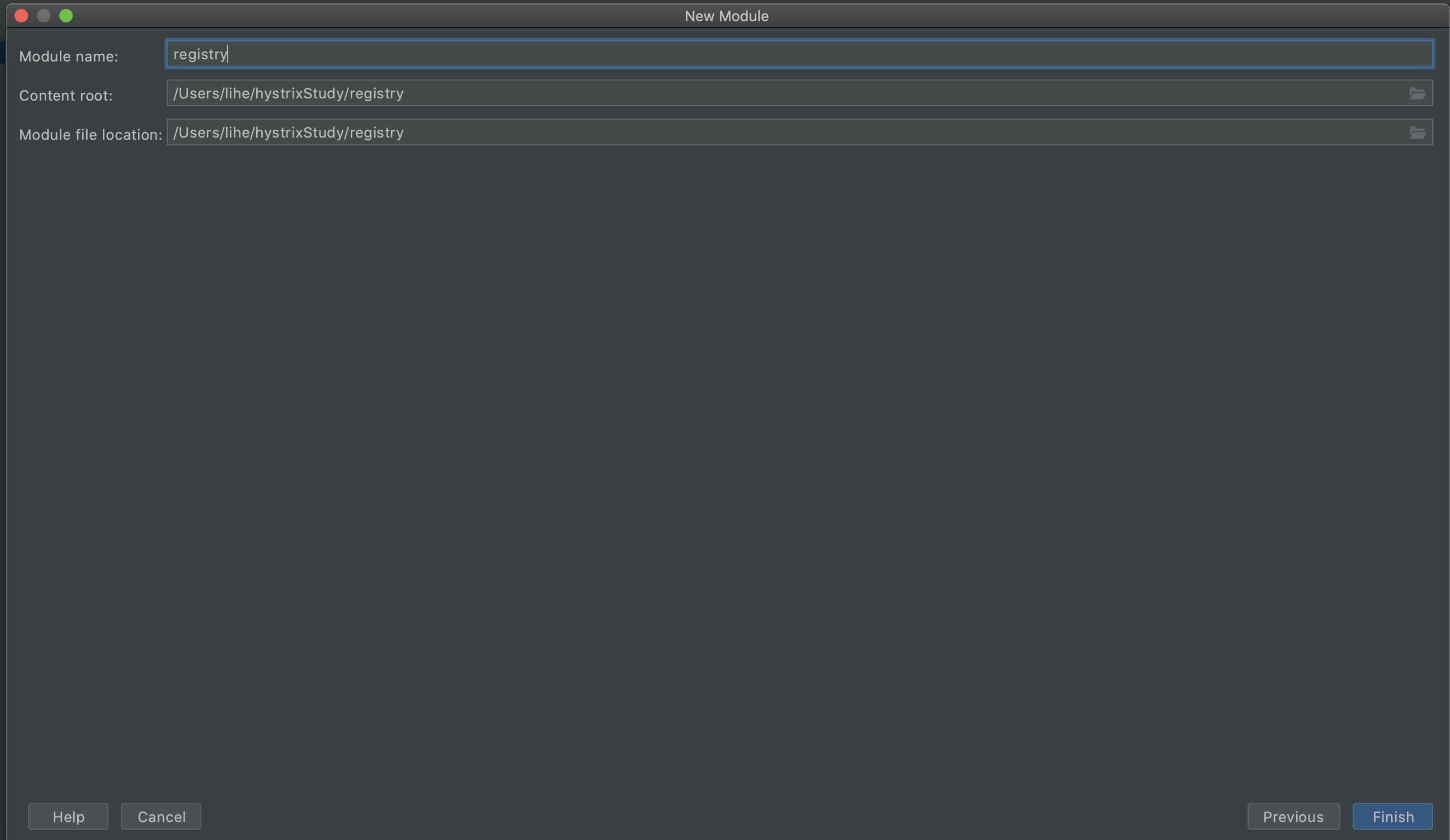The width and height of the screenshot is (1450, 840).
Task: Open folder chooser for Module file location
Action: tap(1417, 133)
